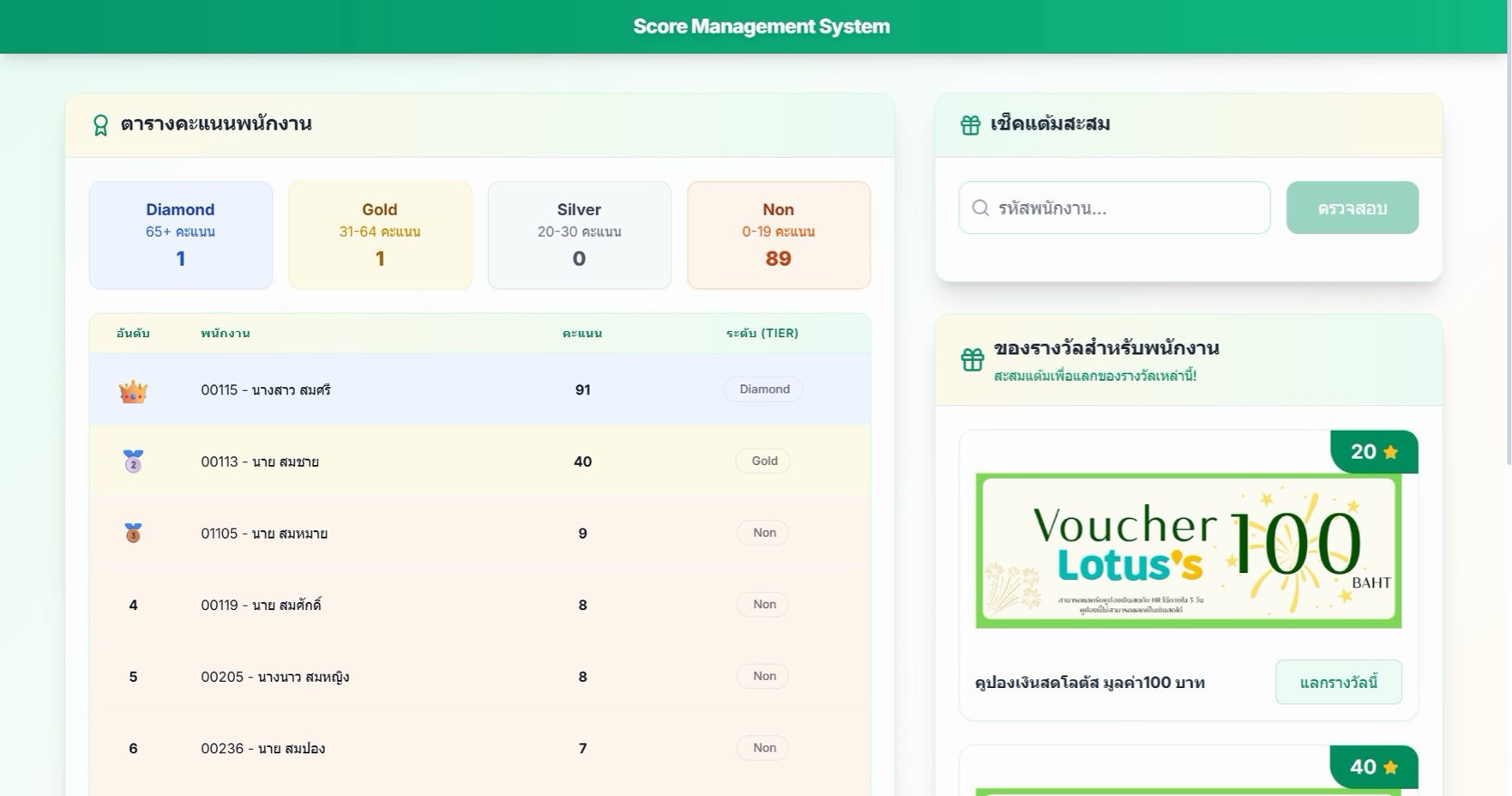
Task: Click the Non tier badge for 00236
Action: (x=764, y=748)
